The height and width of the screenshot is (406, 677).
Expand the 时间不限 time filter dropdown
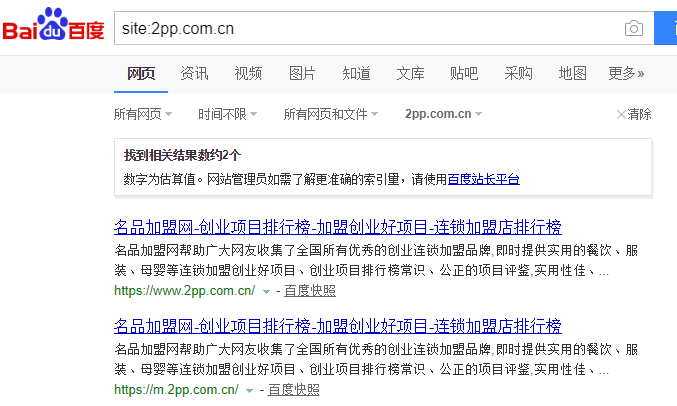228,114
